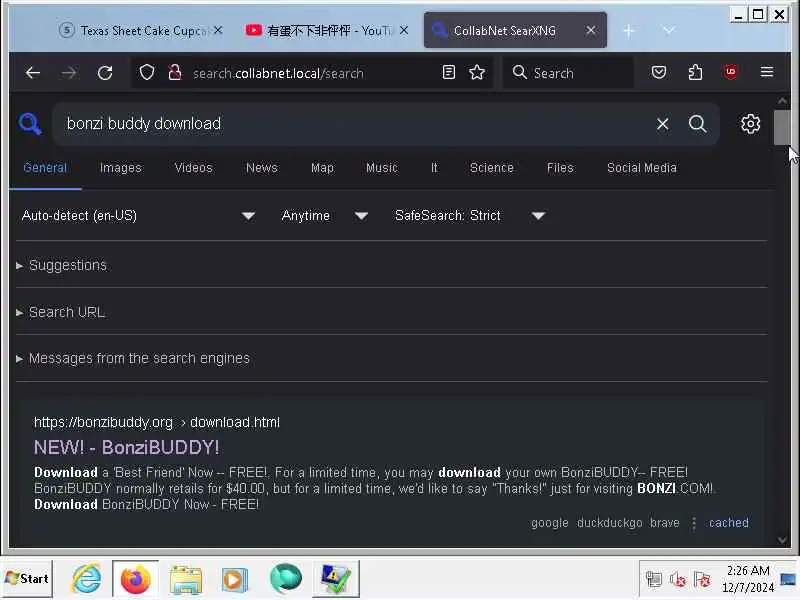Image resolution: width=800 pixels, height=600 pixels.
Task: Launch Windows Media Player from taskbar
Action: click(x=235, y=579)
